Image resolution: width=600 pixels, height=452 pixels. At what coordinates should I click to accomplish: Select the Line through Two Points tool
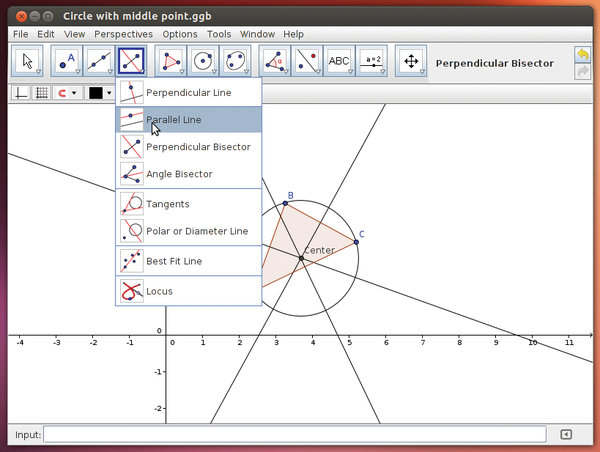pos(100,61)
